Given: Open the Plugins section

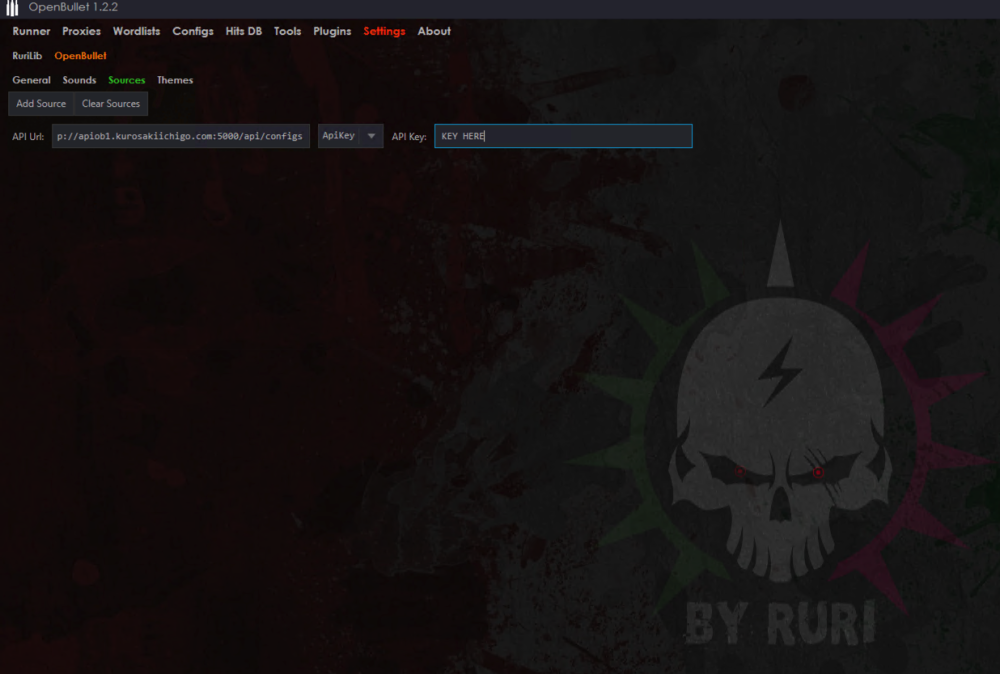Looking at the screenshot, I should (332, 31).
